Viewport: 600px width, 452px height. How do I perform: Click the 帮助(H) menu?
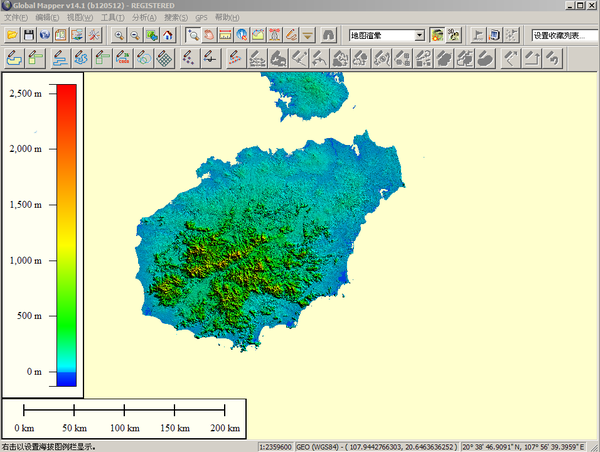coord(227,18)
